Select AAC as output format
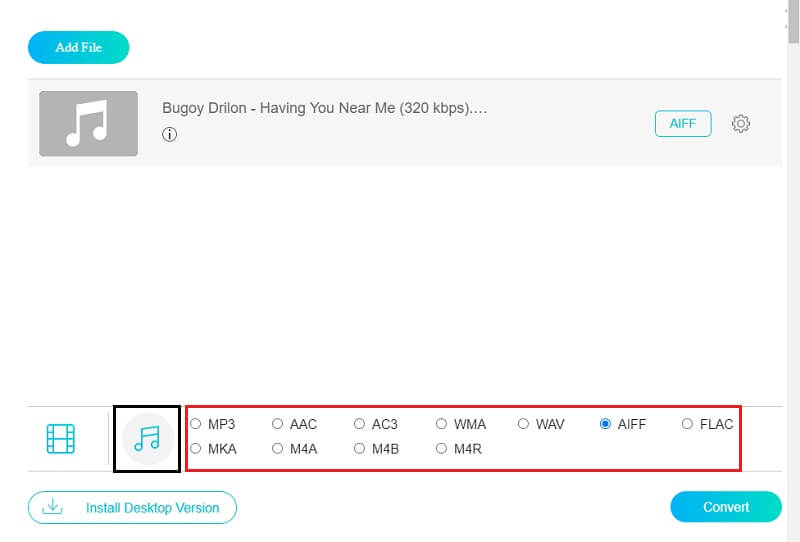This screenshot has height=542, width=800. click(x=278, y=424)
